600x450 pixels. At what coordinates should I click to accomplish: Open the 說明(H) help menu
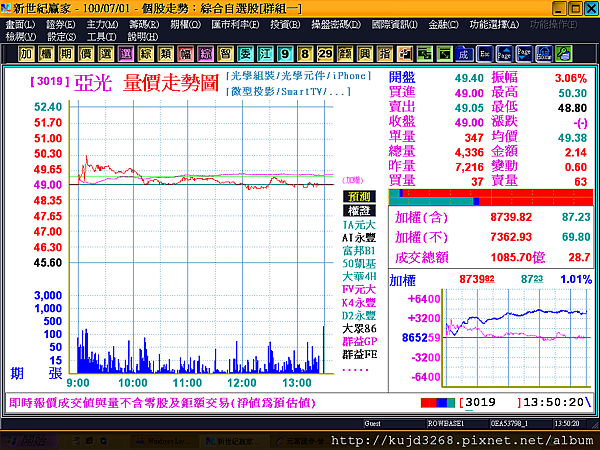pos(143,37)
